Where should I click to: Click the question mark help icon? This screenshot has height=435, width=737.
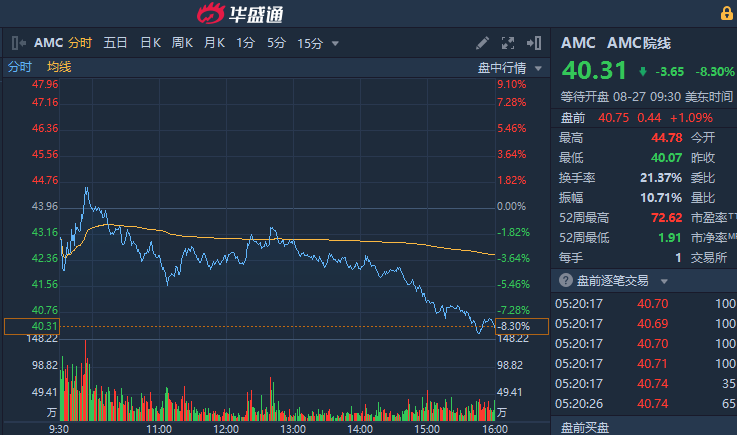[567, 282]
